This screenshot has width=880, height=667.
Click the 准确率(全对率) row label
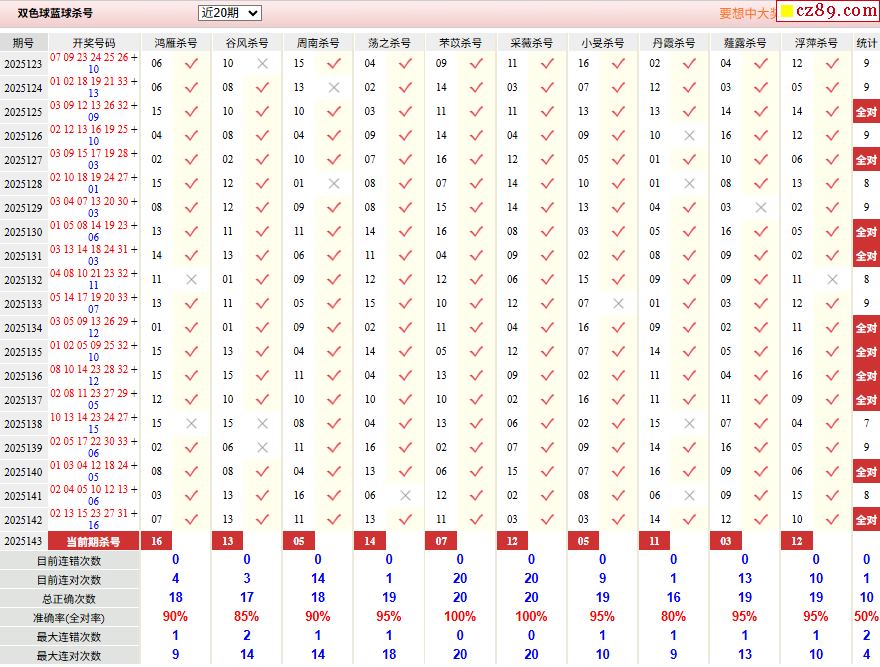[x=69, y=618]
